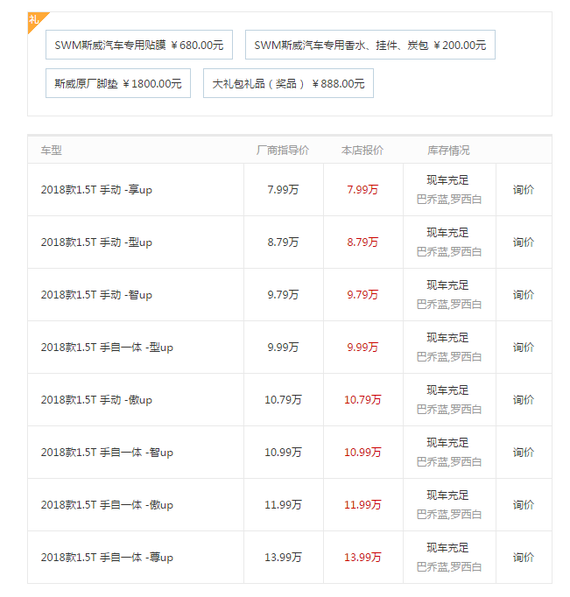Click the grey 9.79万 manufacturer guide price
Viewport: 570px width, 597px height.
283,295
